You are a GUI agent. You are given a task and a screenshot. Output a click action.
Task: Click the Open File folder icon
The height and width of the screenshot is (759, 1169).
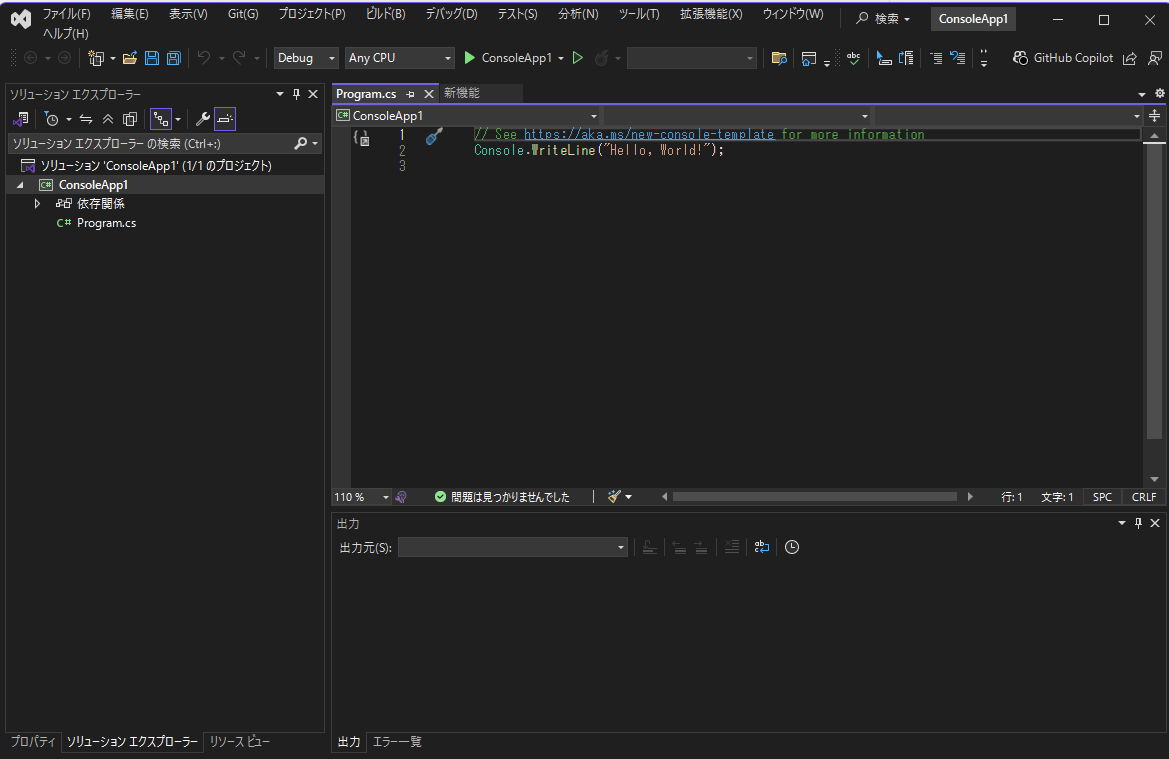click(130, 58)
